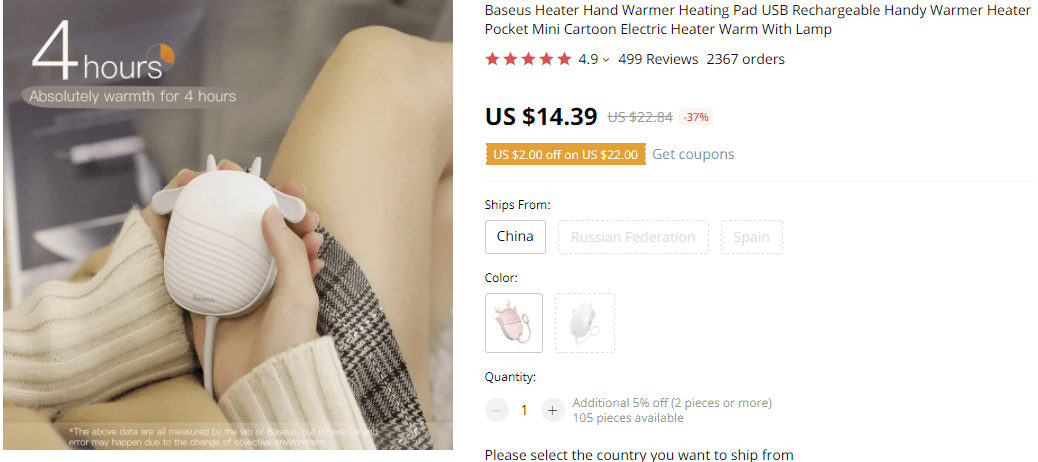Select the pink hand warmer color
Viewport: 1038px width, 462px height.
(x=514, y=323)
